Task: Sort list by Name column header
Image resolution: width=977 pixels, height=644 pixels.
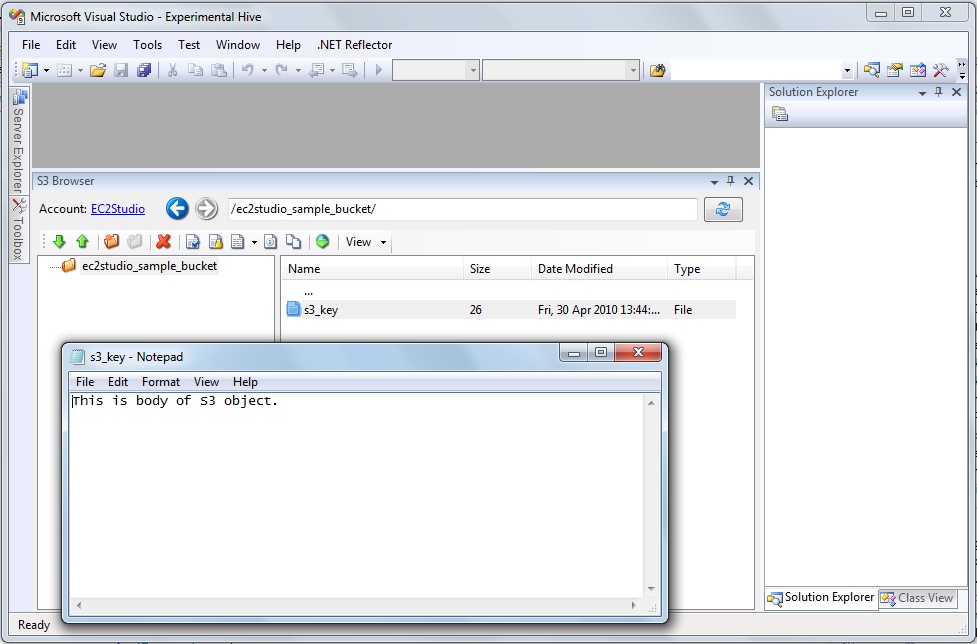Action: pyautogui.click(x=373, y=268)
